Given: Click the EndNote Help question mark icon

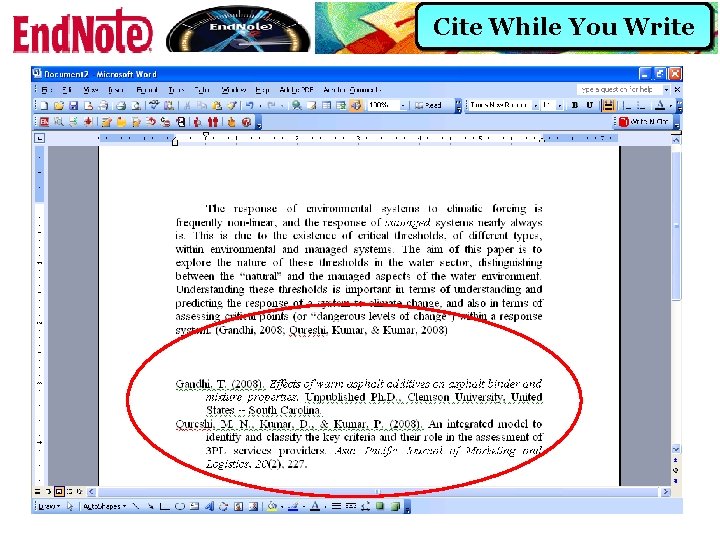Looking at the screenshot, I should [x=247, y=122].
